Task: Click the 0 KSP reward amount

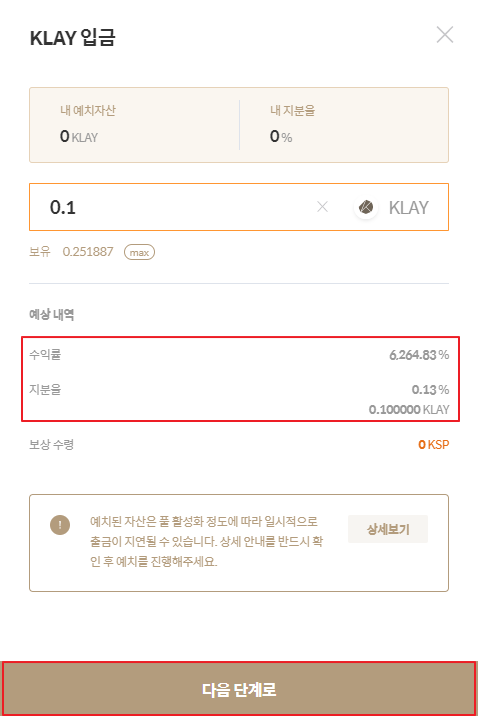Action: click(434, 444)
